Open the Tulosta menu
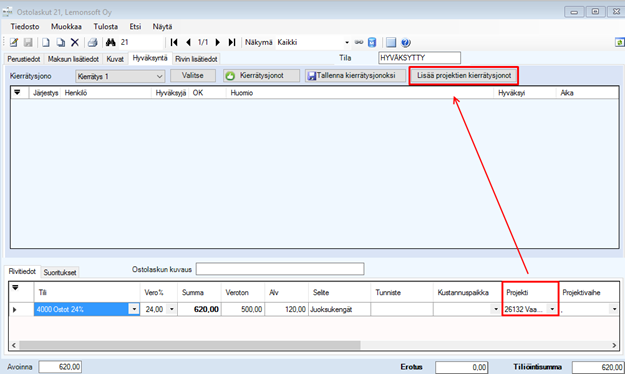This screenshot has height=374, width=625. [x=106, y=27]
